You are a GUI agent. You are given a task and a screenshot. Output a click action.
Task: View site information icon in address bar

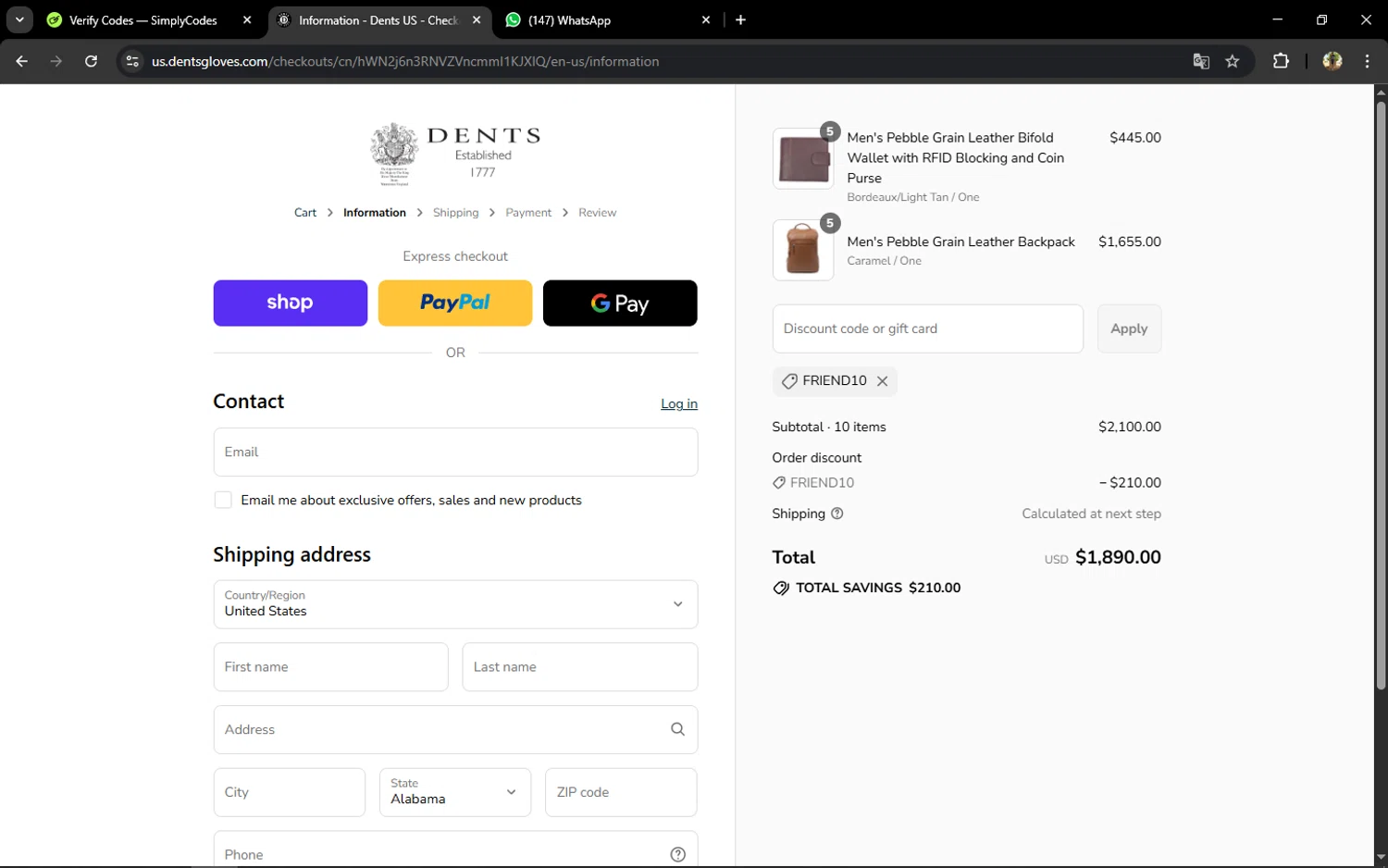tap(132, 61)
